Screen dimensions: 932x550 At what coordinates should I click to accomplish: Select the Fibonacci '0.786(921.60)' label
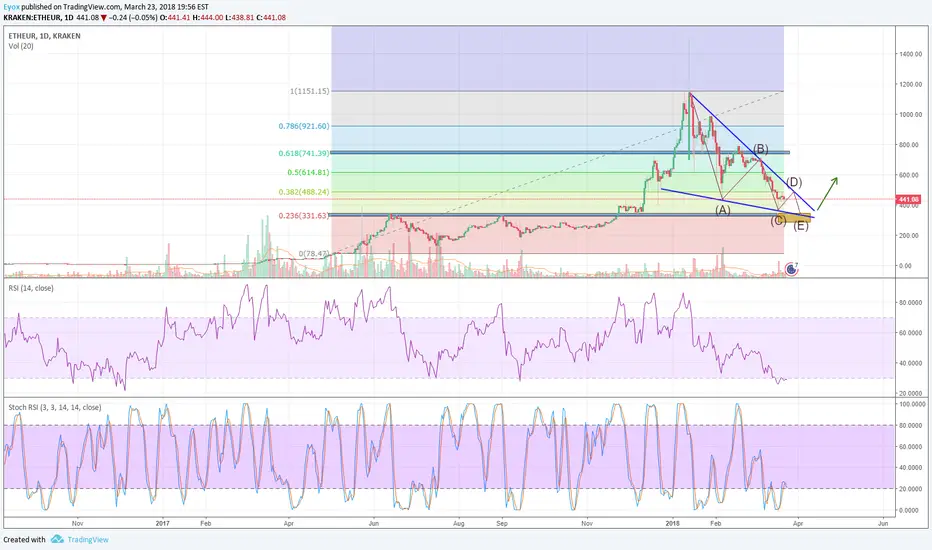[304, 126]
